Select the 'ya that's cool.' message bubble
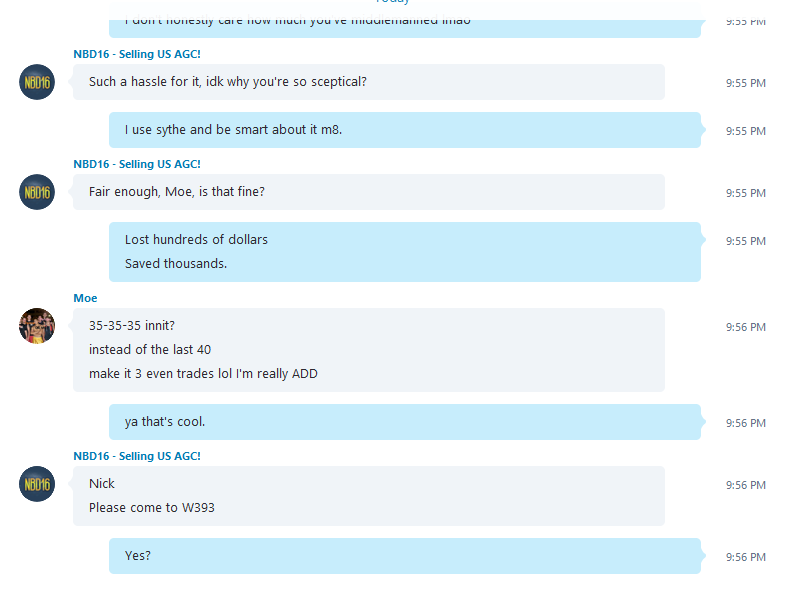The height and width of the screenshot is (595, 808). pos(405,422)
